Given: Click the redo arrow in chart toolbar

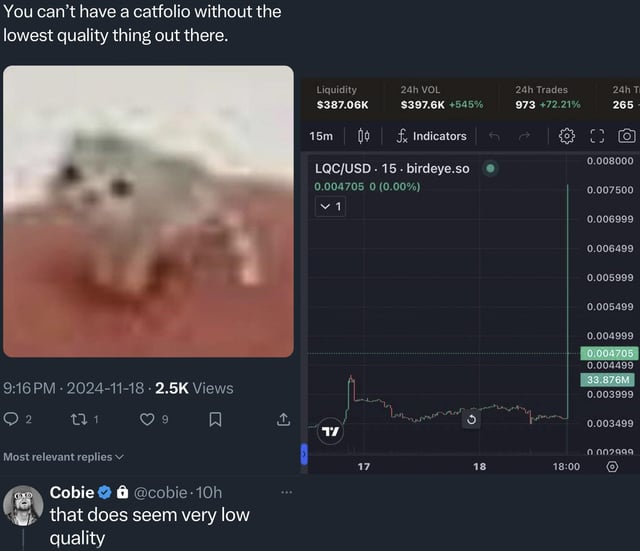Looking at the screenshot, I should tap(522, 136).
